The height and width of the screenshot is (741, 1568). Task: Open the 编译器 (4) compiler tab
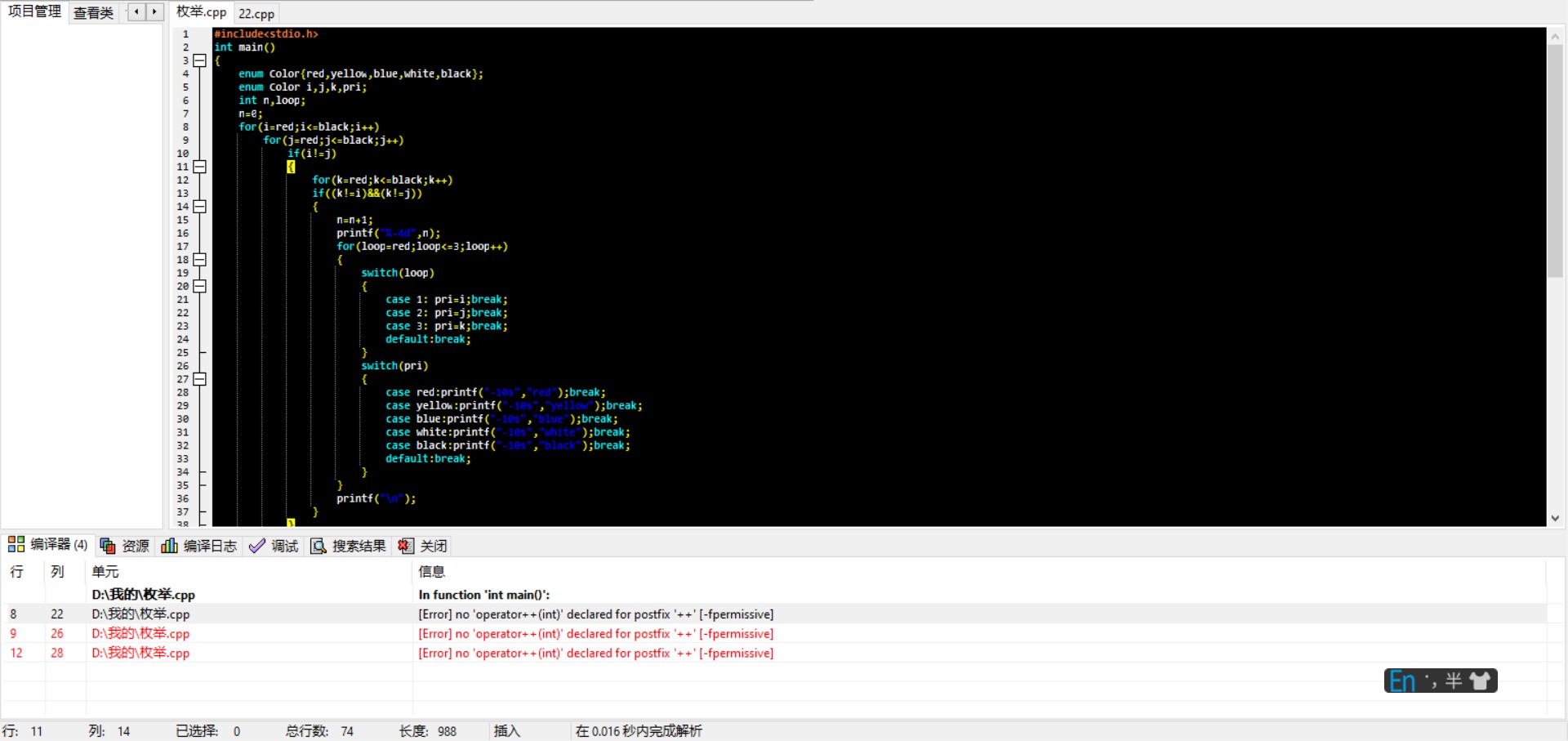pos(47,545)
